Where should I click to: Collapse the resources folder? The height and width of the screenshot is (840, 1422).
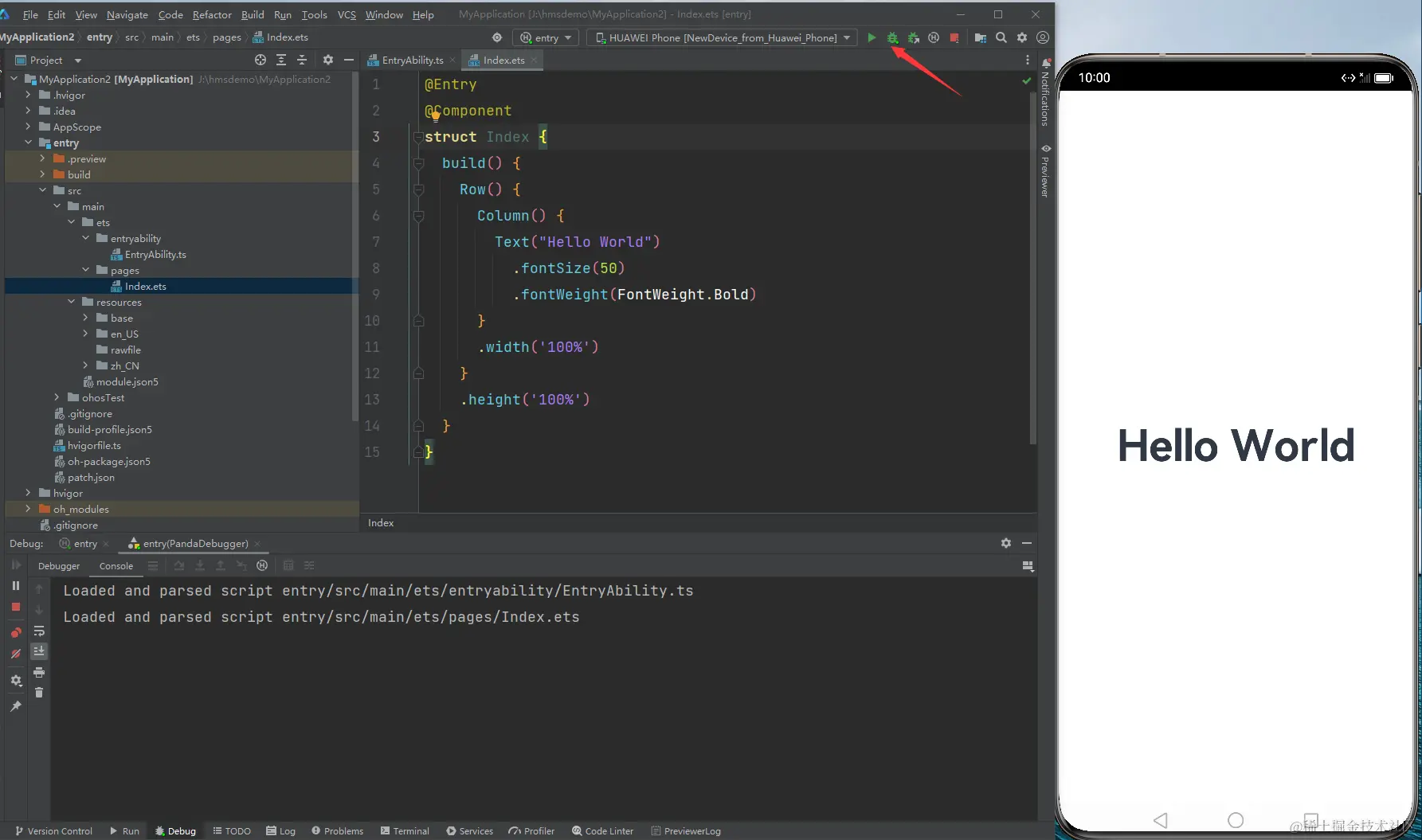coord(72,302)
